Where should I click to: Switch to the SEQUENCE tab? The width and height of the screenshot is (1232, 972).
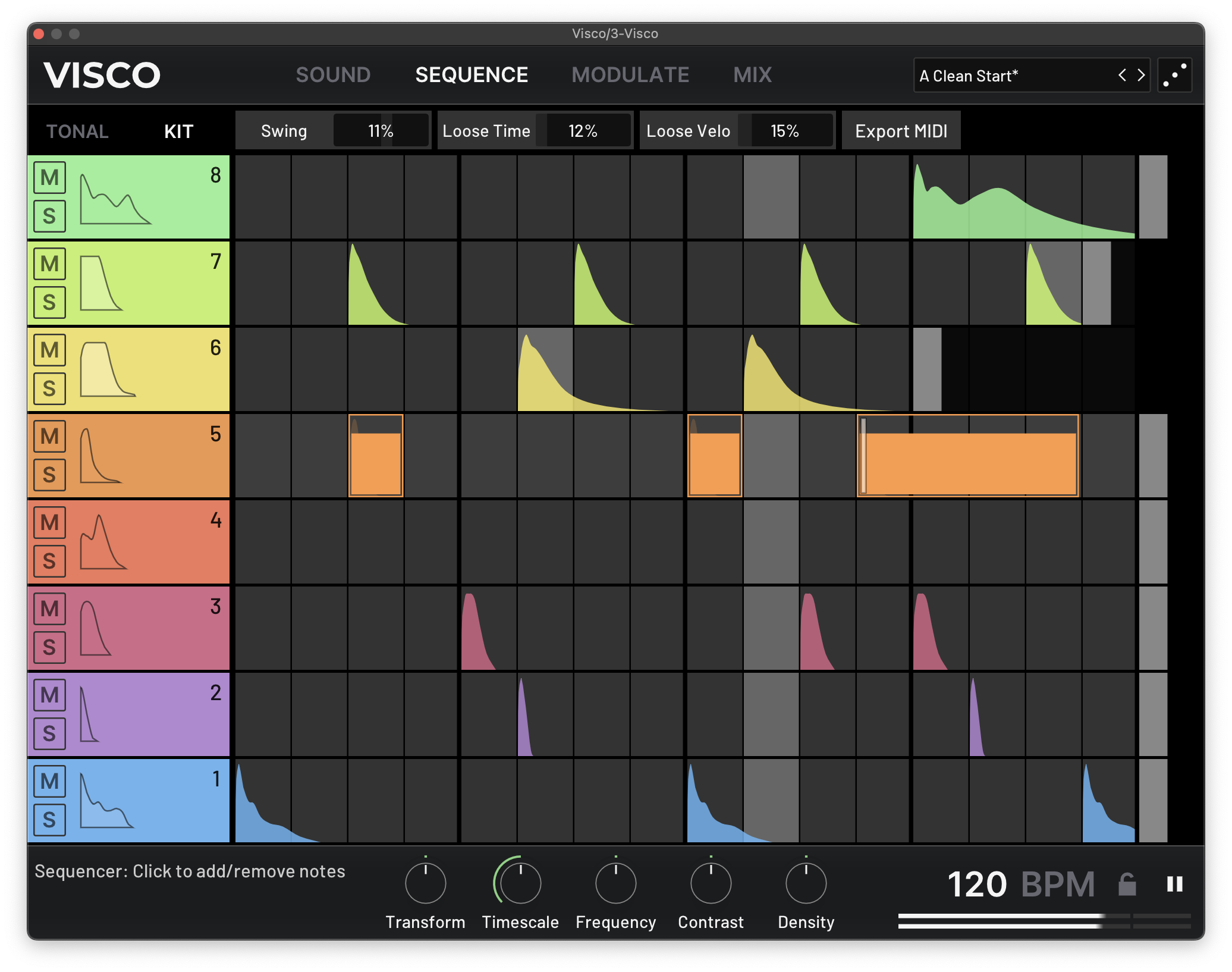[472, 75]
